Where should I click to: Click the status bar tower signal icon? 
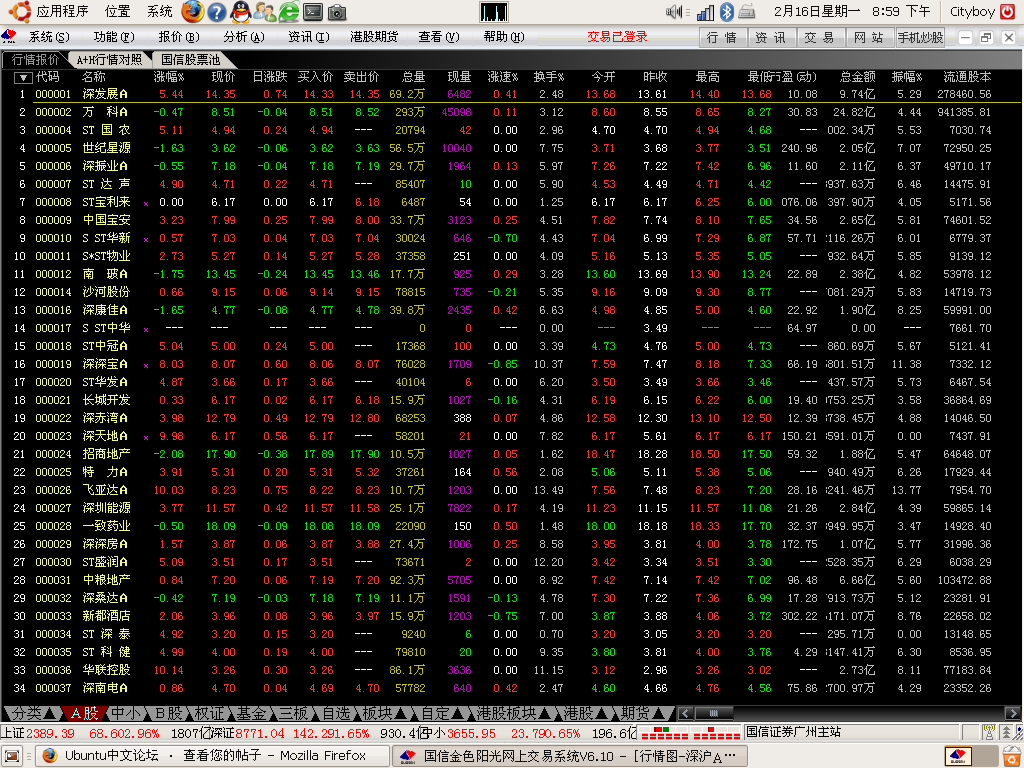[x=989, y=733]
